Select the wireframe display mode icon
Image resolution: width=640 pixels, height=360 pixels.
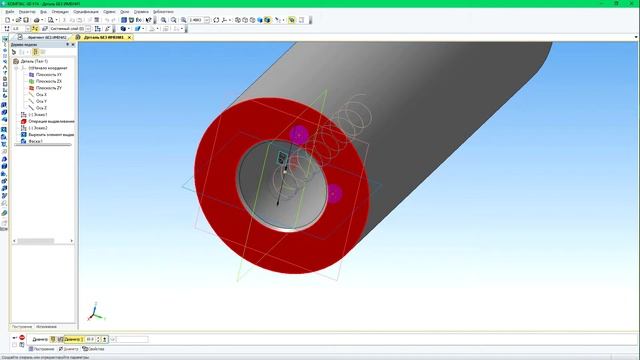pyautogui.click(x=238, y=20)
